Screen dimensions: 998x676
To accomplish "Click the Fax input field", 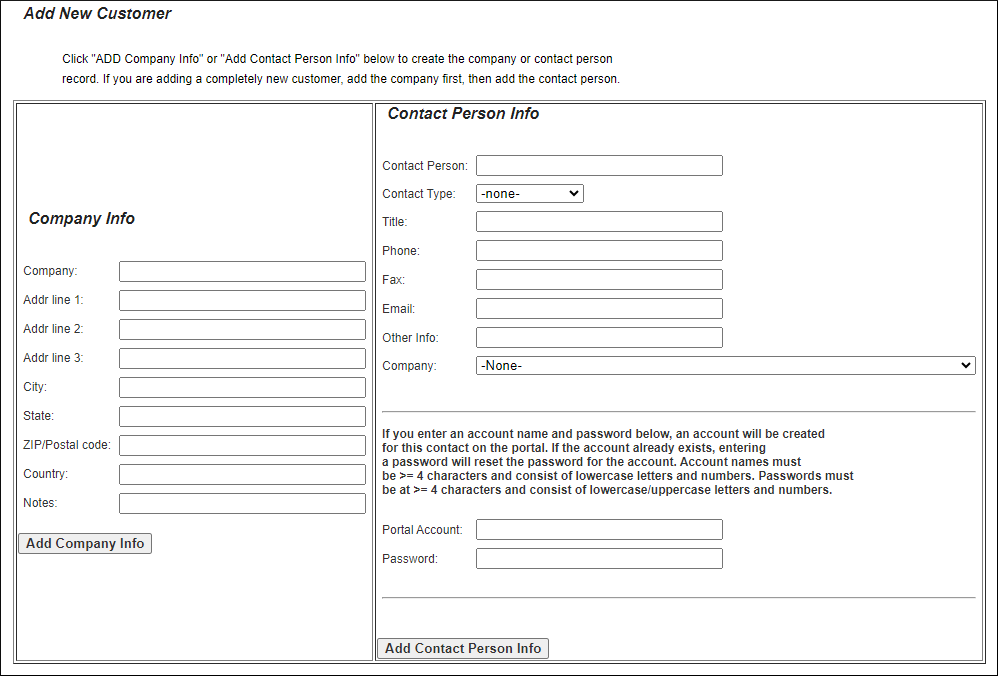I will pyautogui.click(x=598, y=279).
